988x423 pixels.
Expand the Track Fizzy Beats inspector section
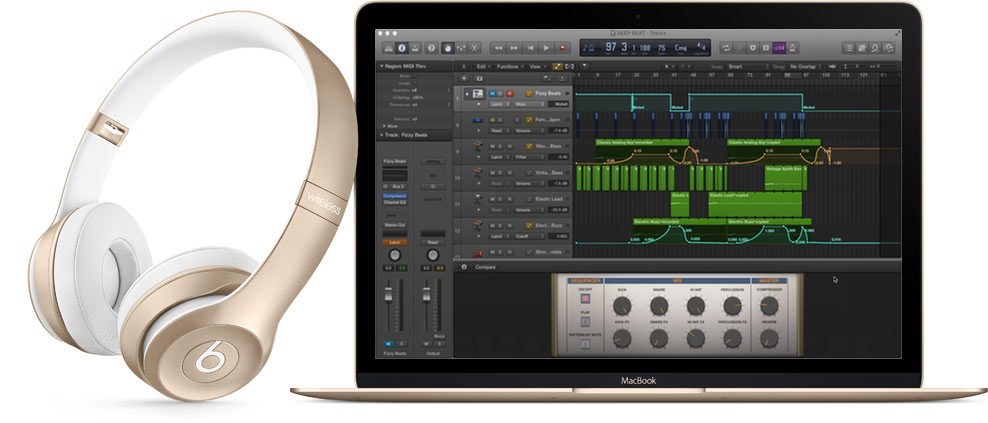(381, 135)
